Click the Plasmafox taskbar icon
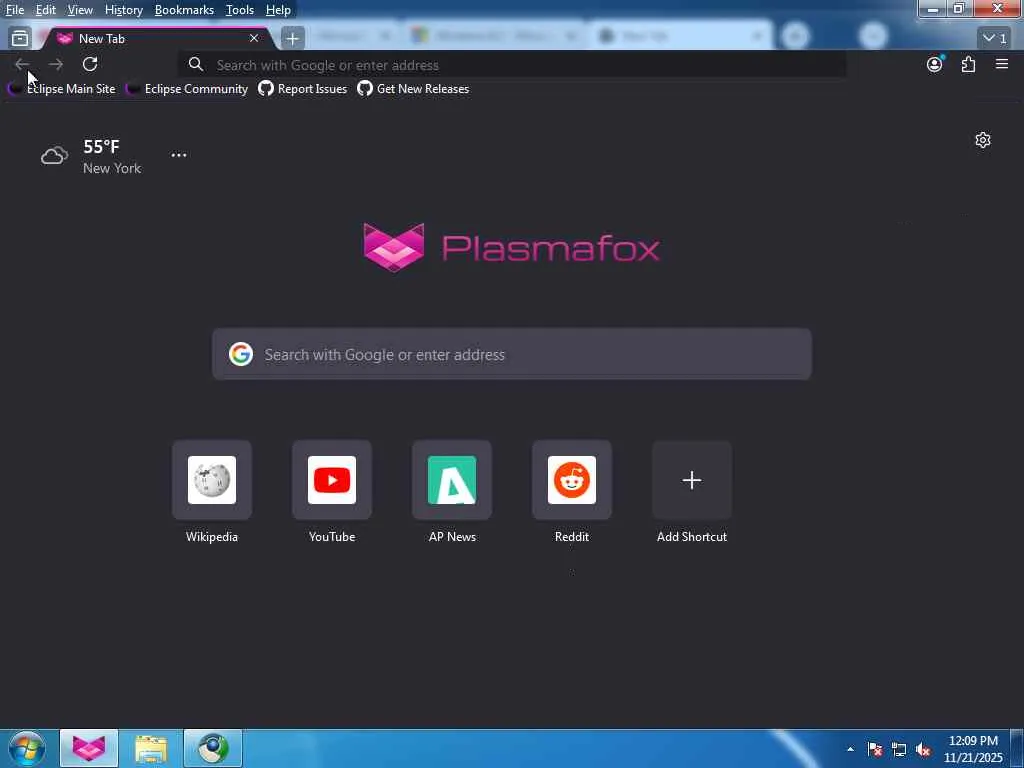 (x=89, y=748)
